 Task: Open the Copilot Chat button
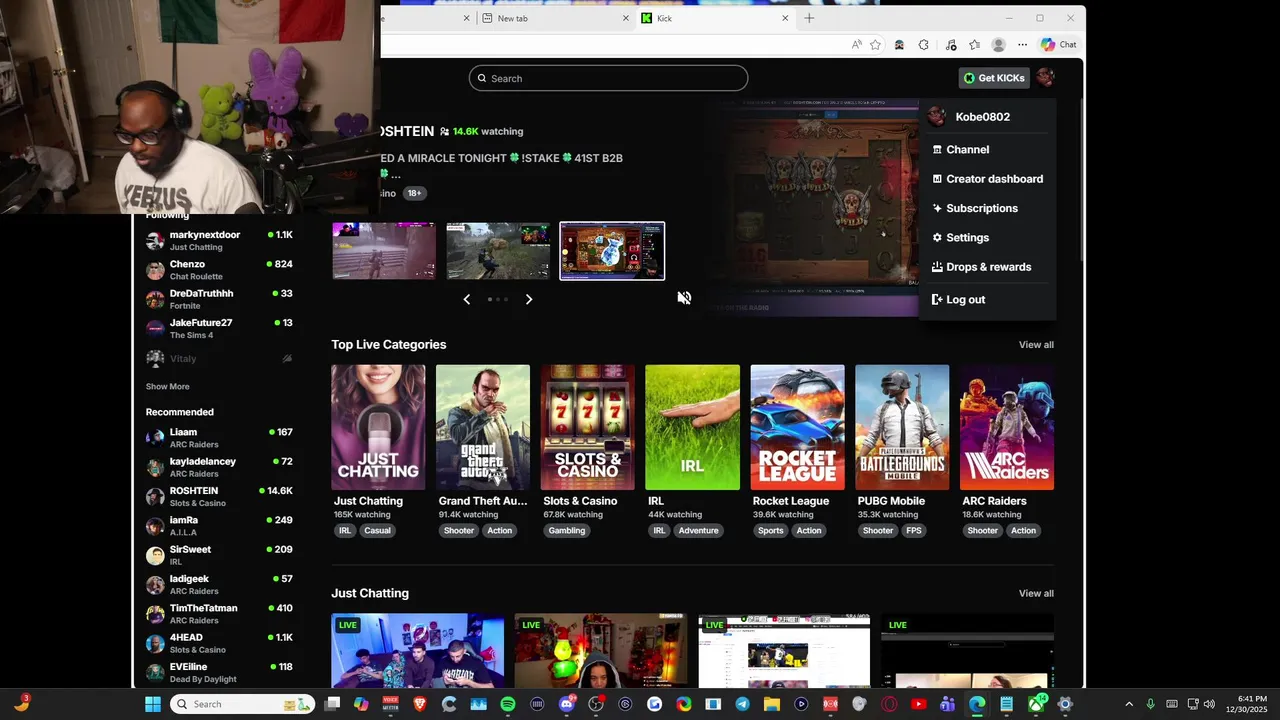pyautogui.click(x=1059, y=45)
